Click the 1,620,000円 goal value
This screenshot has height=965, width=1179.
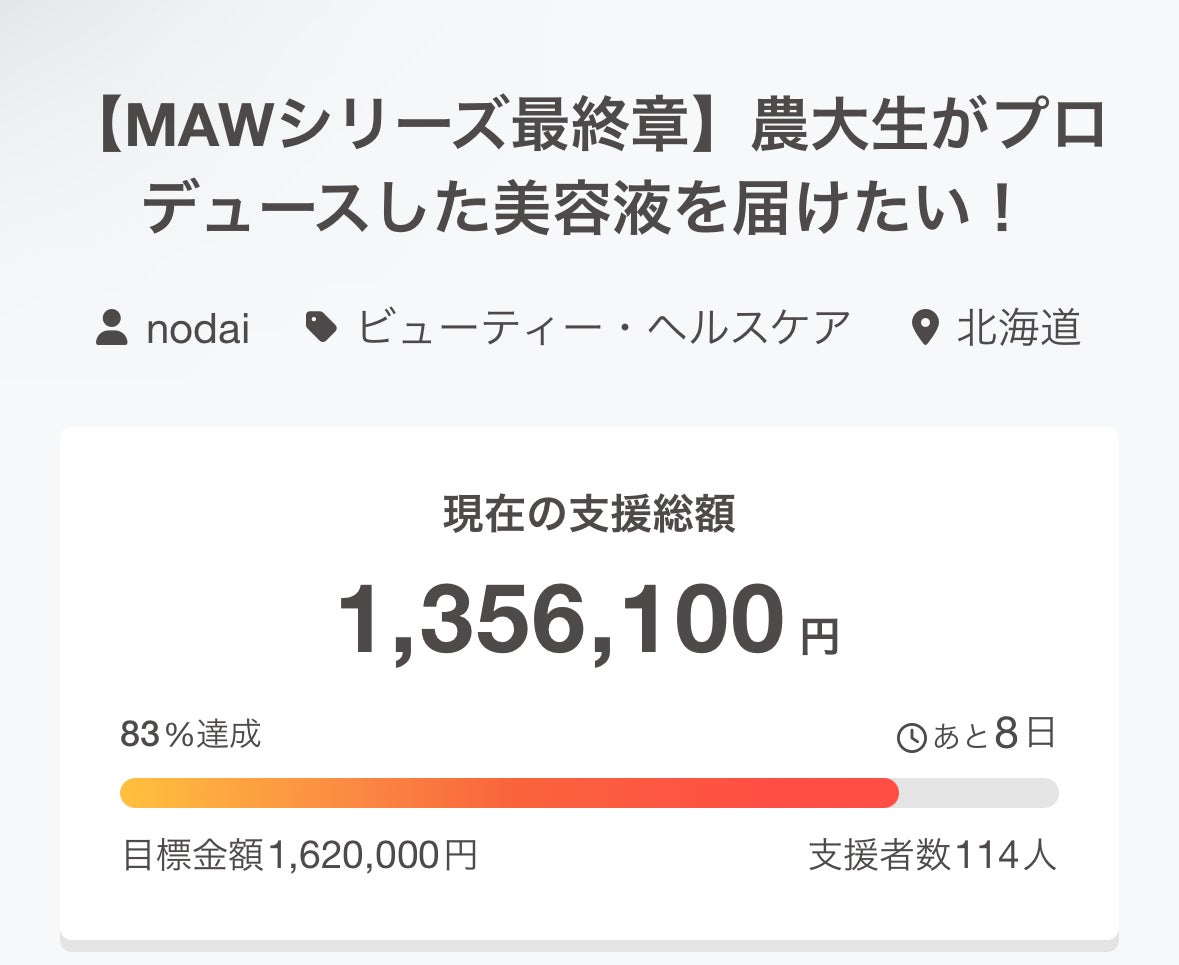[x=372, y=856]
